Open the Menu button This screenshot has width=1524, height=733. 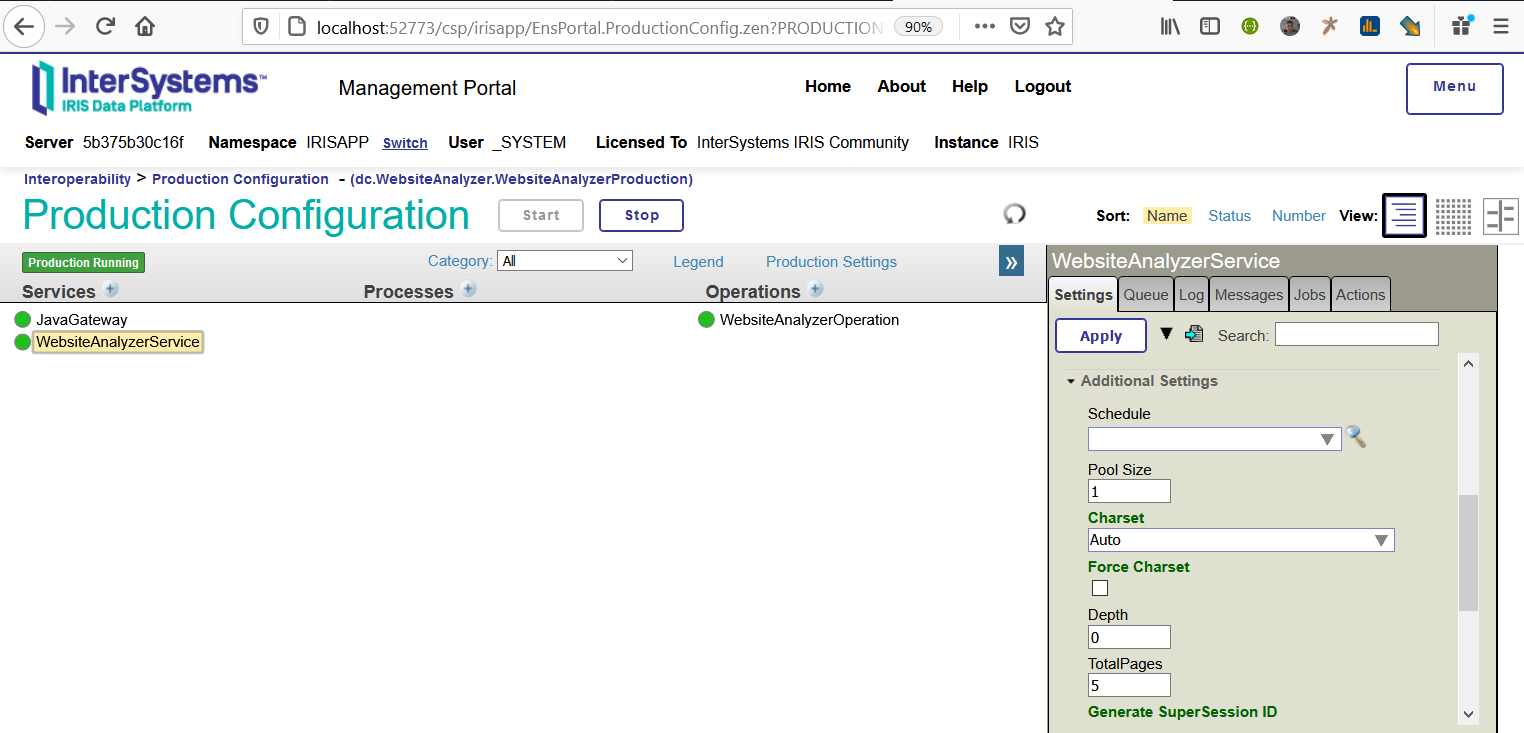[1454, 88]
